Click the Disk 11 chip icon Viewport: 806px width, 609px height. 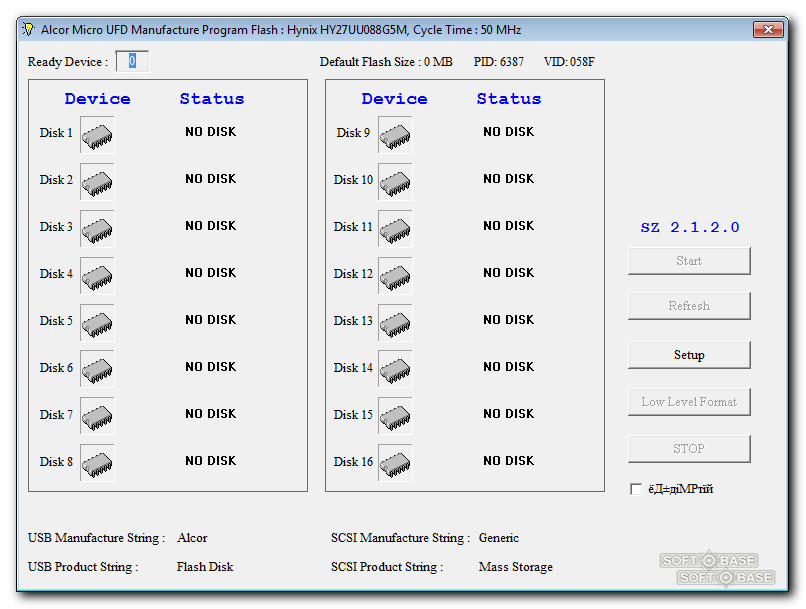click(395, 229)
